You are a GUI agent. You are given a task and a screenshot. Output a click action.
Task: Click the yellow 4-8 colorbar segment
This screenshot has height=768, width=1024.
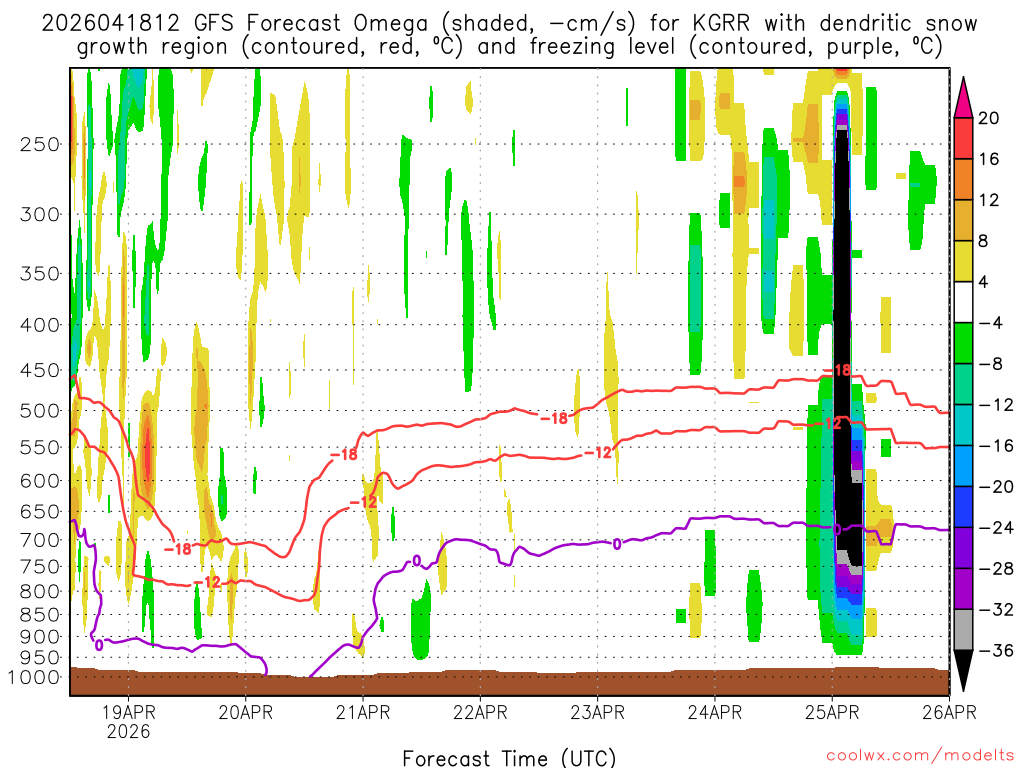coord(963,261)
